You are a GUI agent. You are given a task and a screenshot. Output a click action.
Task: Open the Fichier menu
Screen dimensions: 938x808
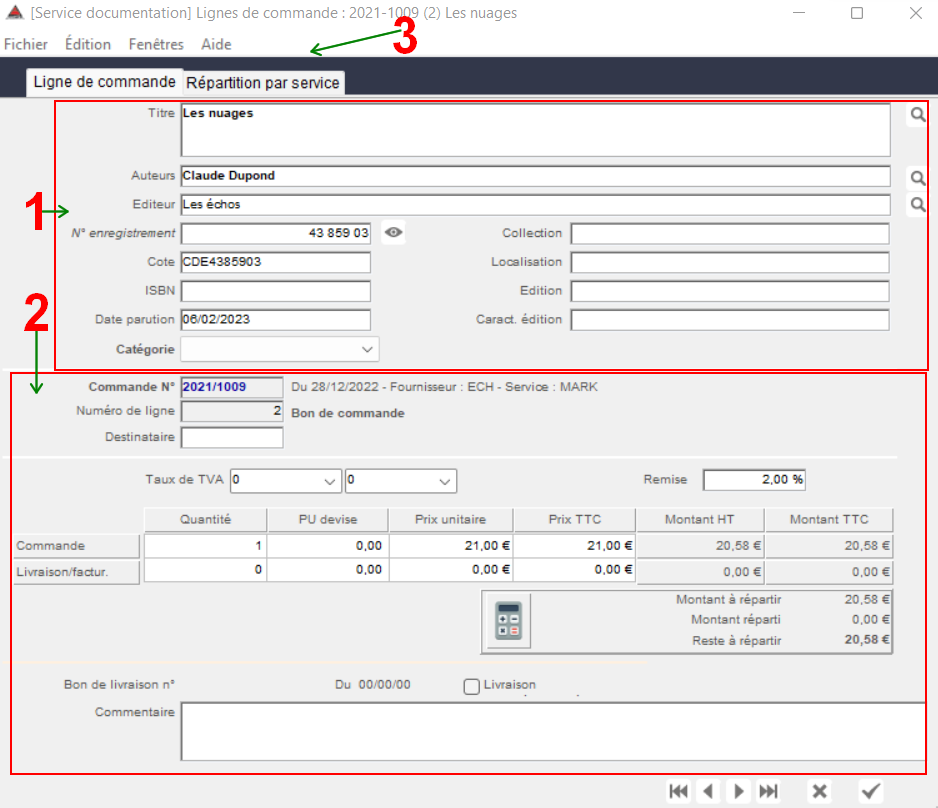tap(26, 44)
